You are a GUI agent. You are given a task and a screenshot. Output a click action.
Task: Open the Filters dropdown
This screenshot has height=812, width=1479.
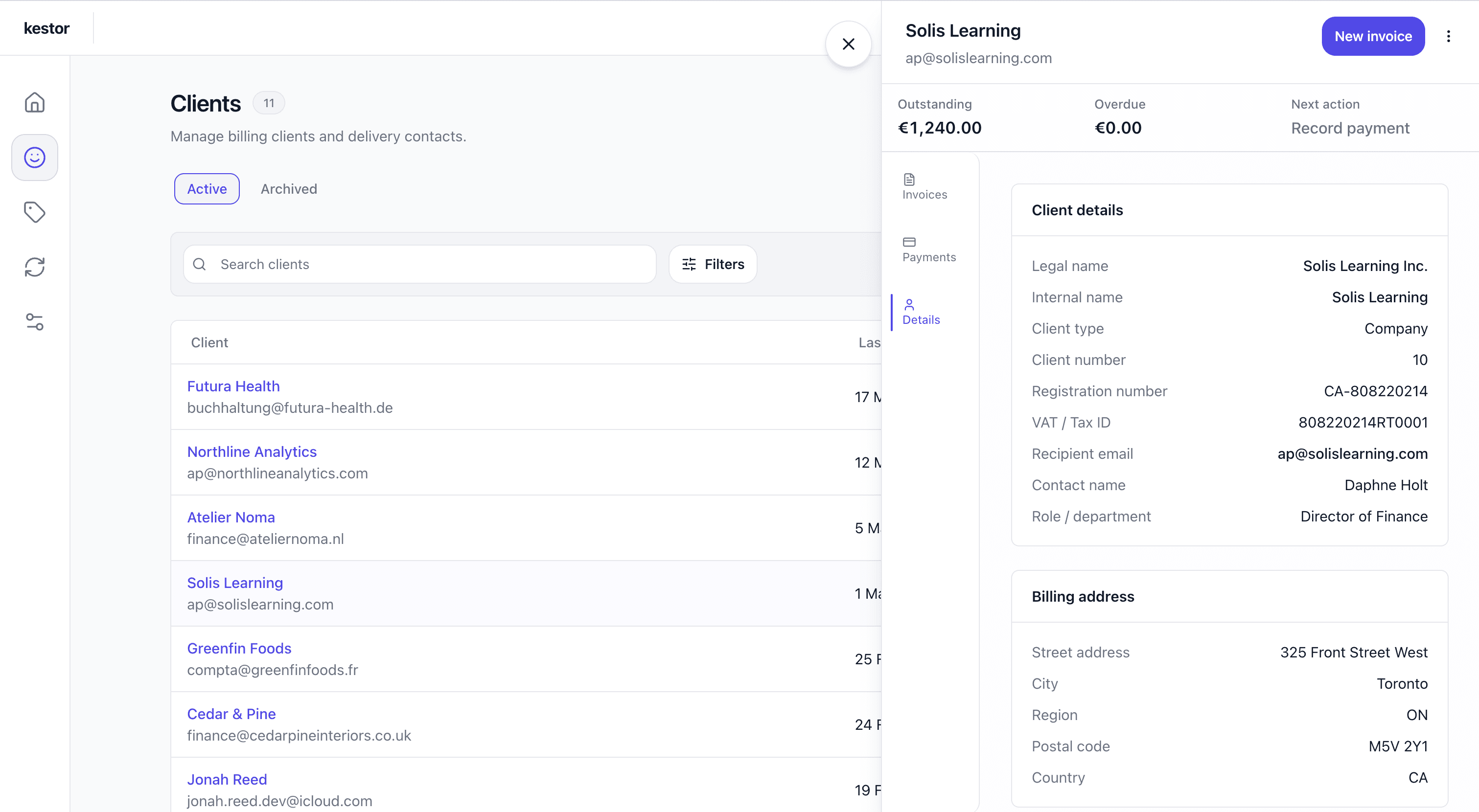712,264
